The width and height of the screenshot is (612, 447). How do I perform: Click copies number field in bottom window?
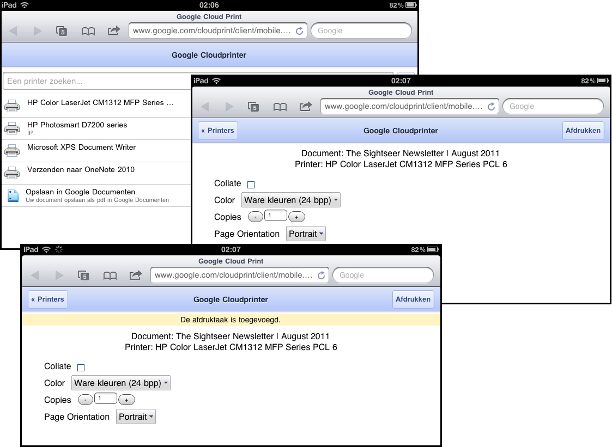105,399
